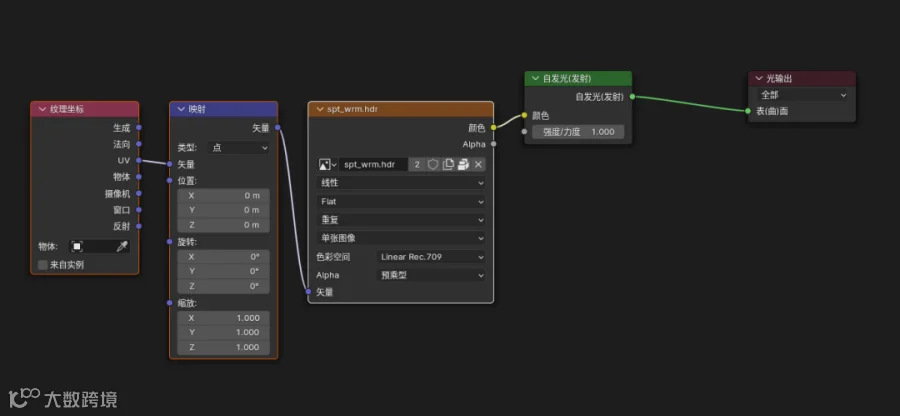Click the new image duplicate icon
This screenshot has width=900, height=416.
coord(448,165)
